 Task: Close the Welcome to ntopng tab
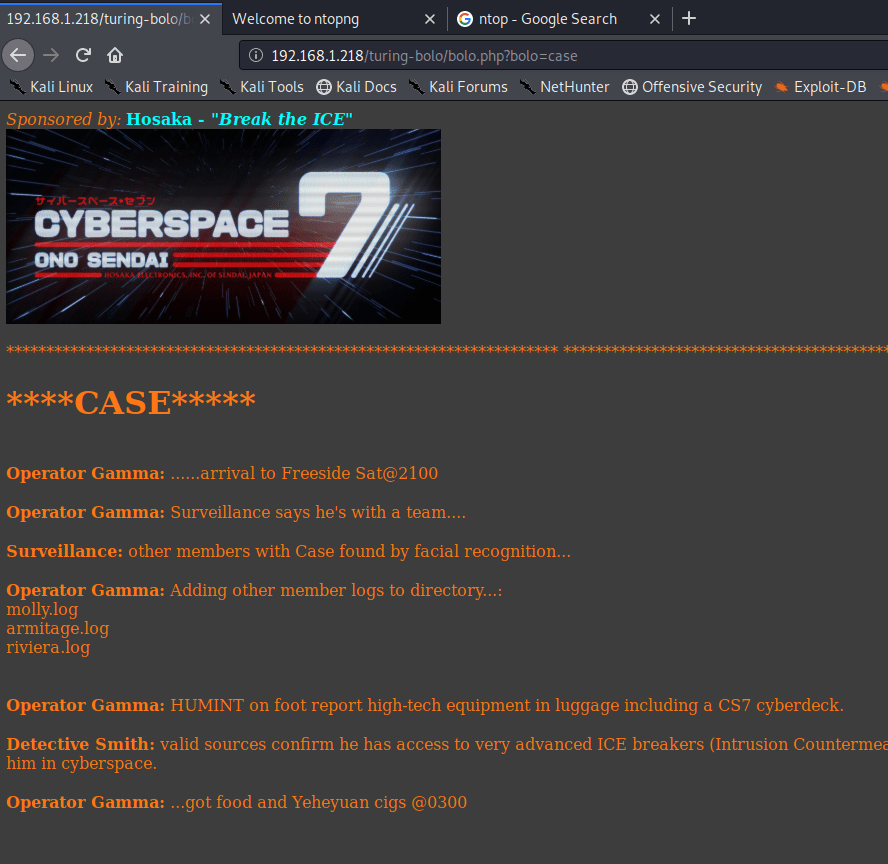[430, 19]
